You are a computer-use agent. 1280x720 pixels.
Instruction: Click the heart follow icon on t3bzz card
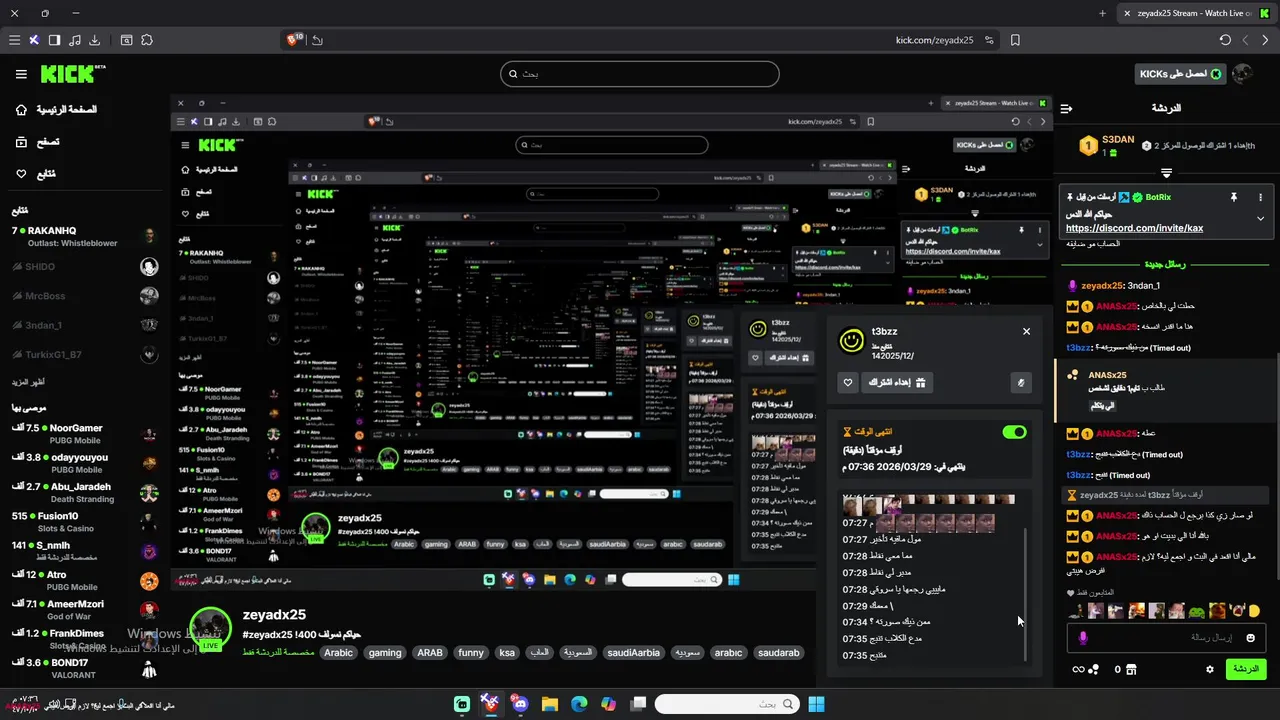(848, 382)
